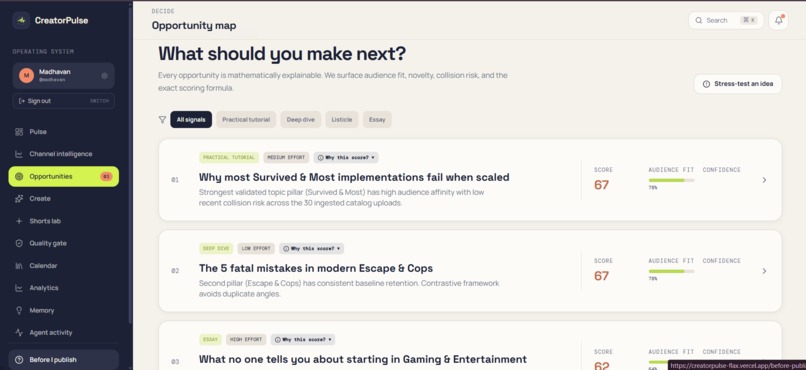Open settings gear in Madhavan profile card

point(104,76)
